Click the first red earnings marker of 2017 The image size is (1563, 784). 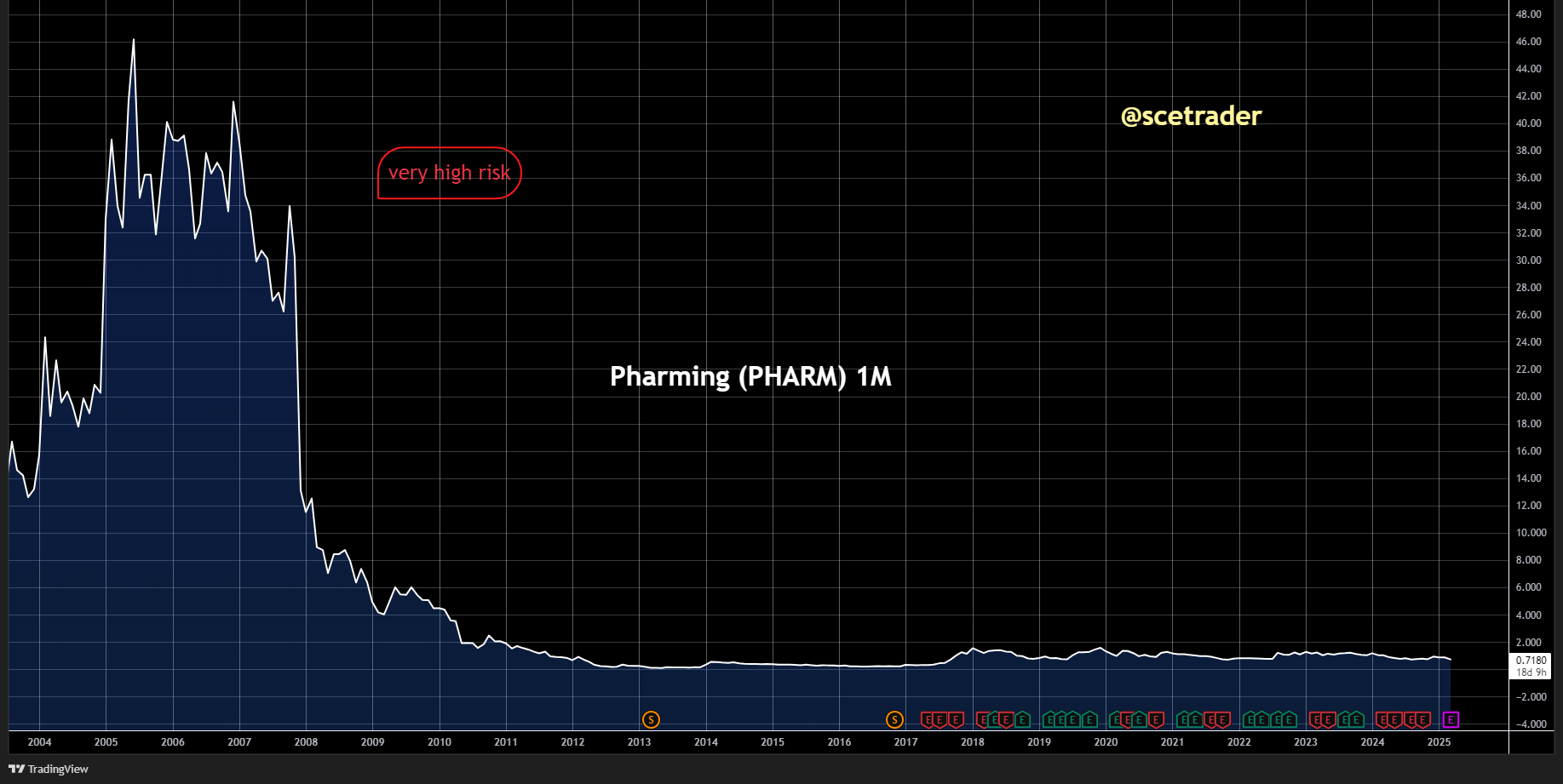(x=928, y=720)
